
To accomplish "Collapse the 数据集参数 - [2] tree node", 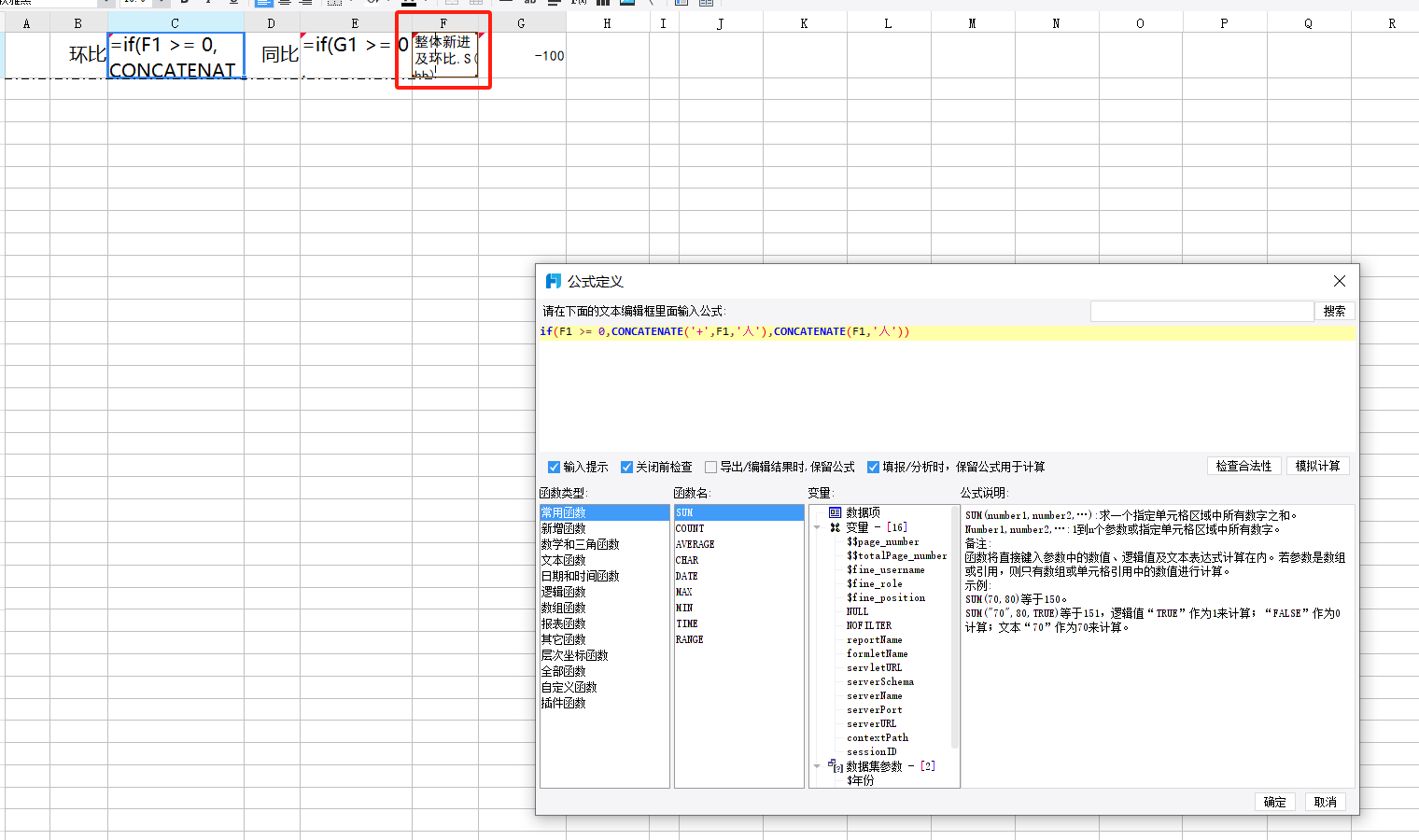I will tap(817, 766).
